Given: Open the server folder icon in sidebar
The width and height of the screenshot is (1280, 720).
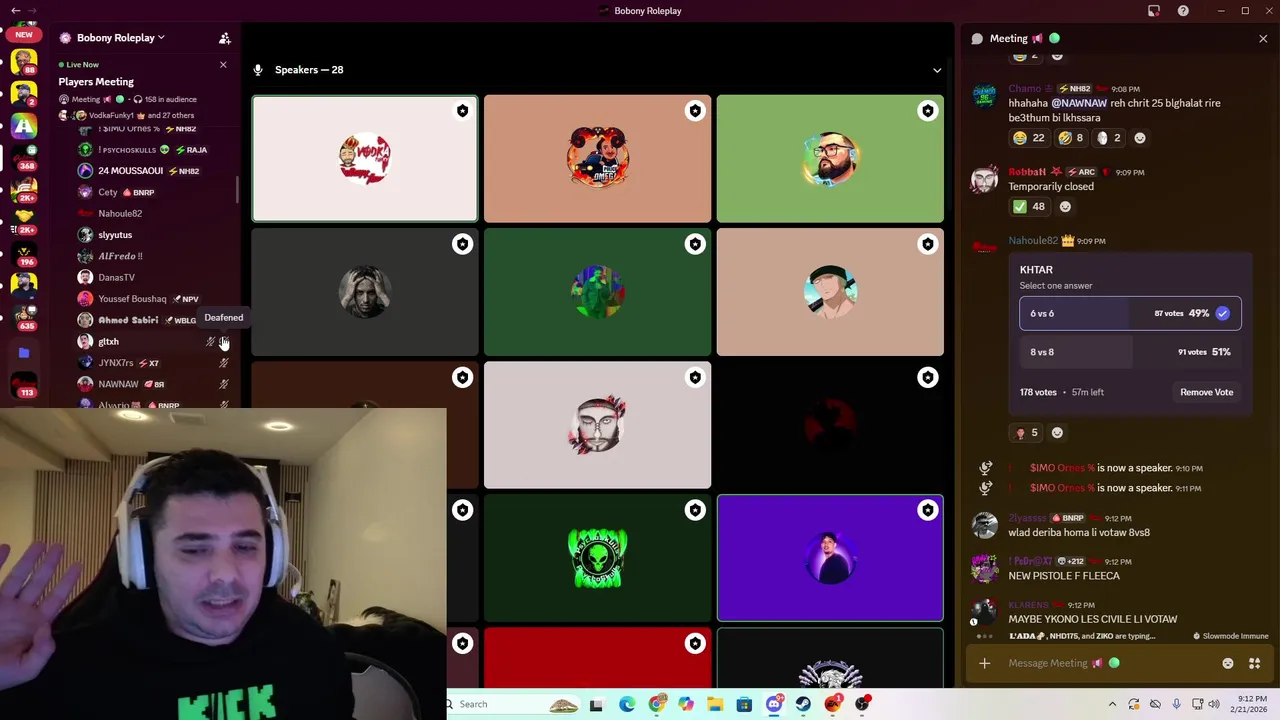Looking at the screenshot, I should click(x=24, y=352).
